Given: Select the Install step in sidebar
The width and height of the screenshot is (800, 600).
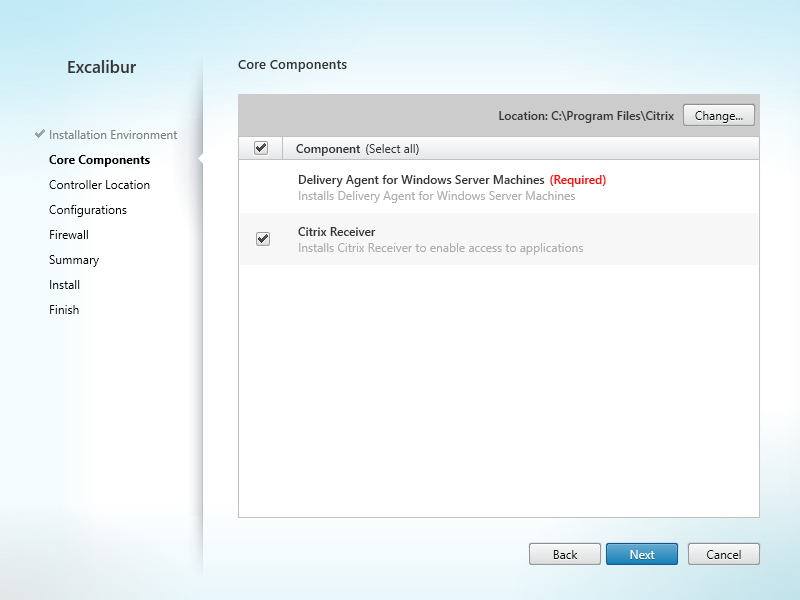Looking at the screenshot, I should (x=64, y=285).
